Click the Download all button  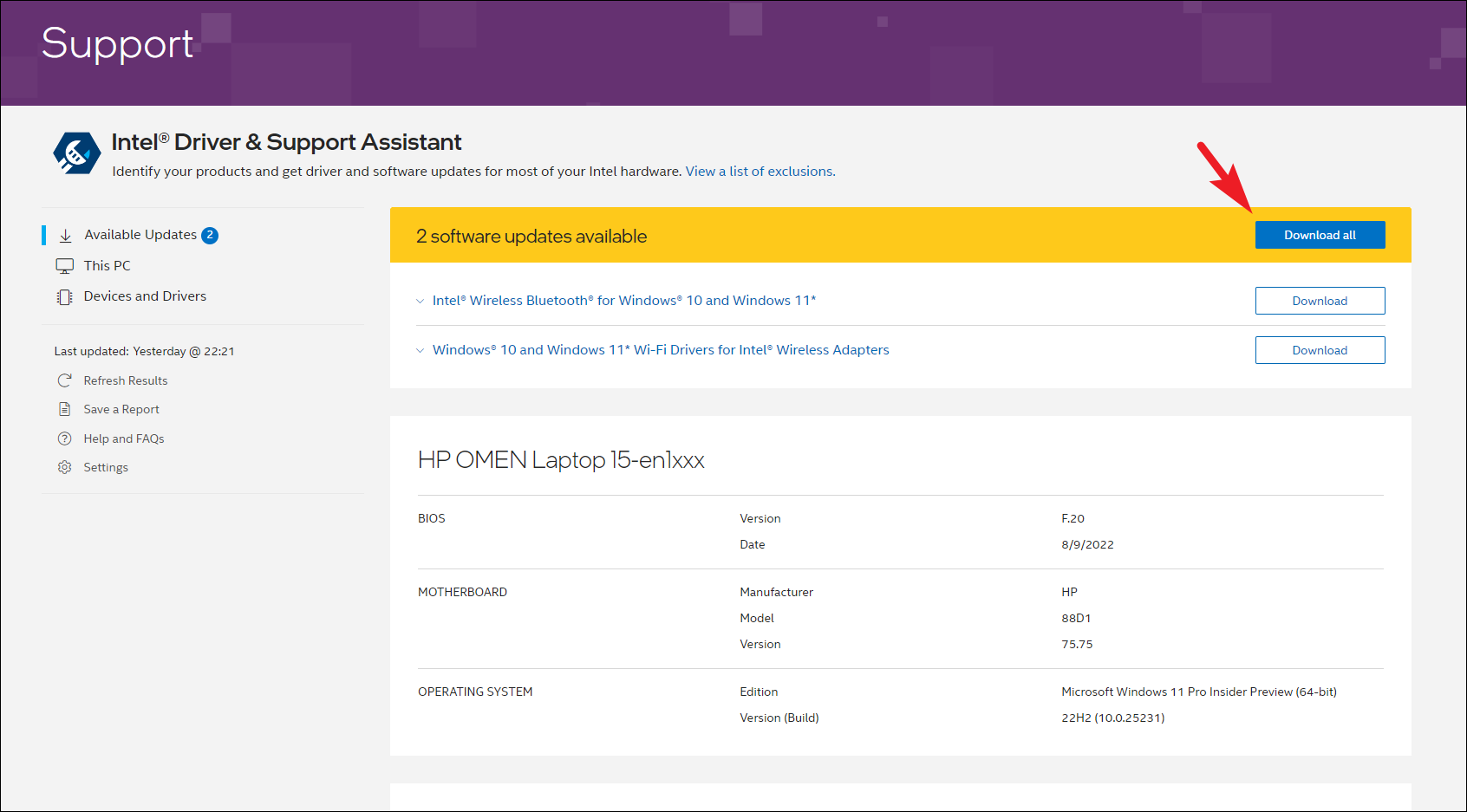tap(1320, 235)
